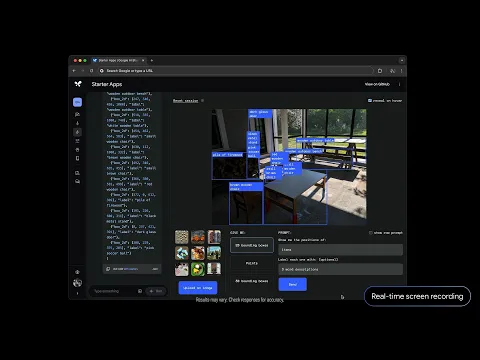Viewport: 480px width, 360px height.
Task: Go back using the browser back arrow
Action: [x=74, y=71]
